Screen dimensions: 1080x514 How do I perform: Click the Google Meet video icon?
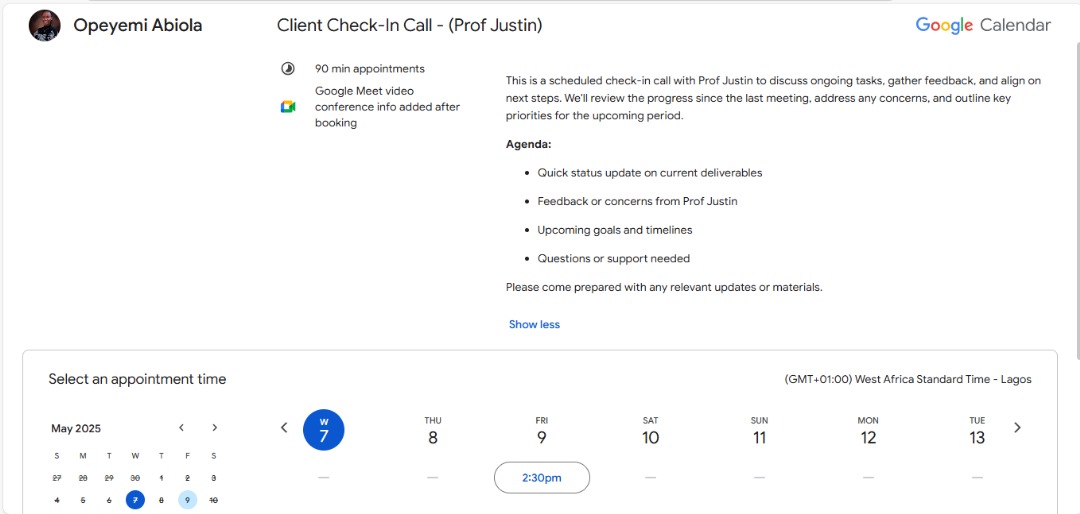[288, 107]
